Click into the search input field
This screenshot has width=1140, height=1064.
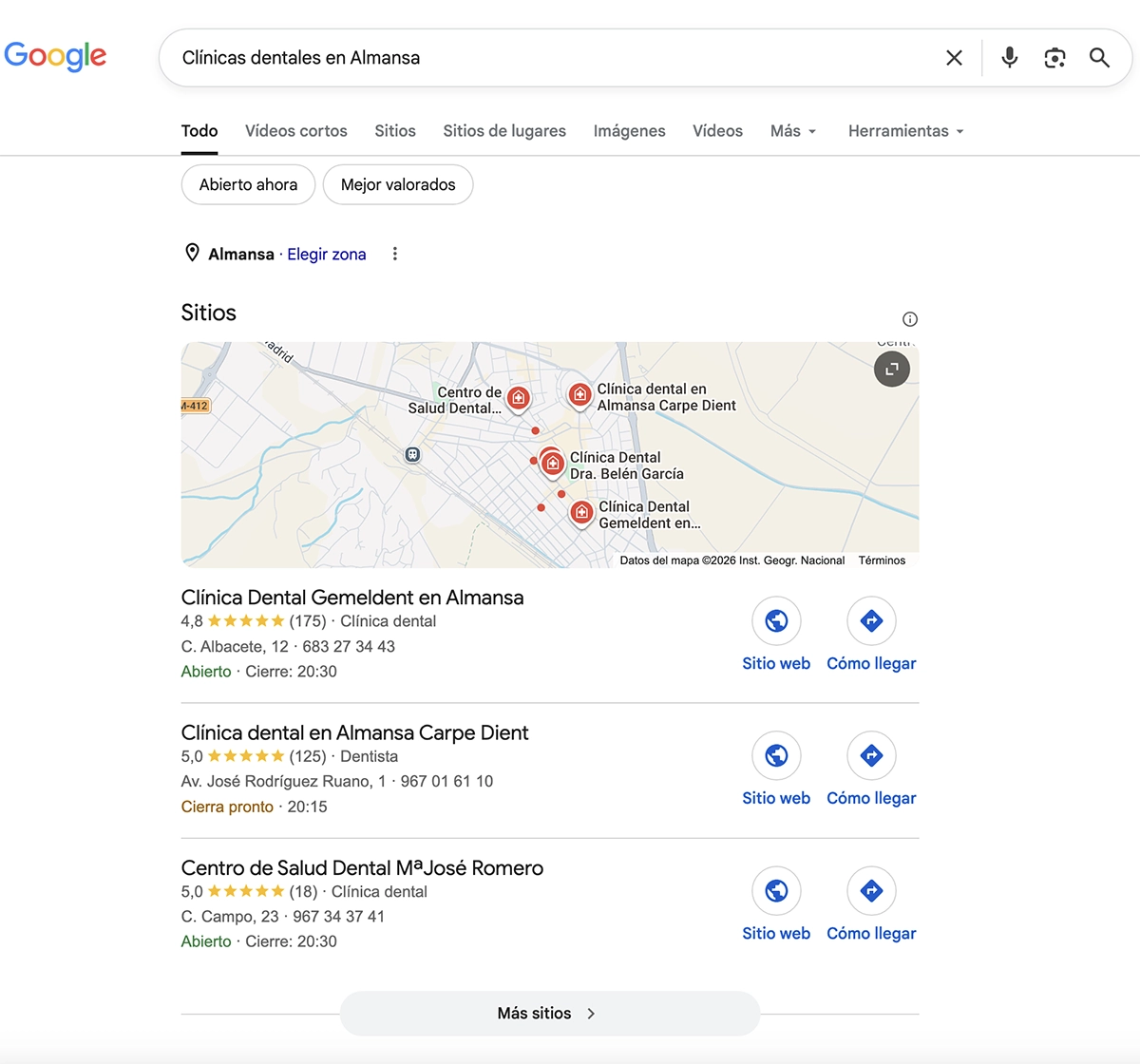coord(551,58)
